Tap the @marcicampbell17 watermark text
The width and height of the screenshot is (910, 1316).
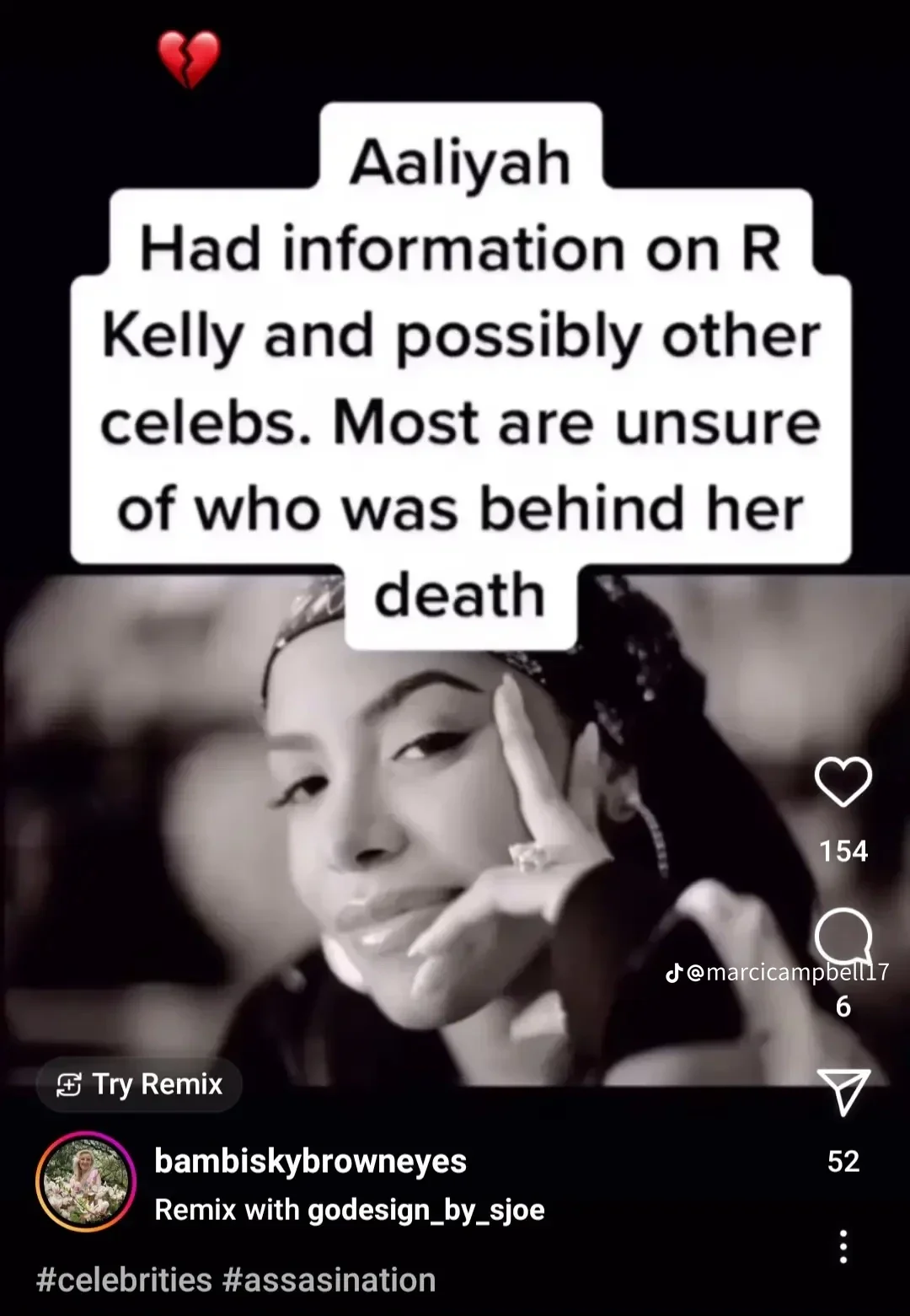[788, 973]
